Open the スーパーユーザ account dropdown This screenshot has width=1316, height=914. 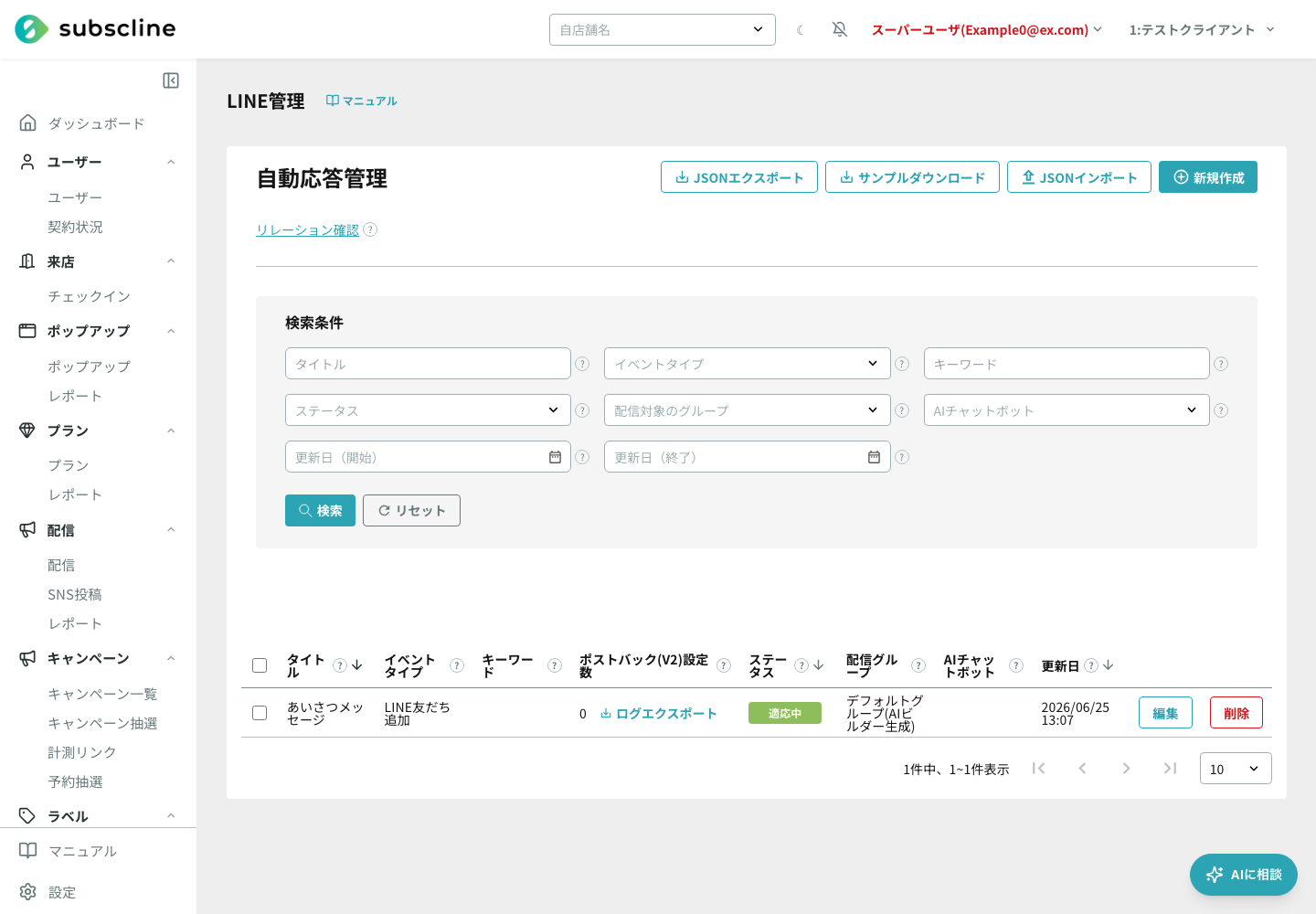tap(987, 30)
